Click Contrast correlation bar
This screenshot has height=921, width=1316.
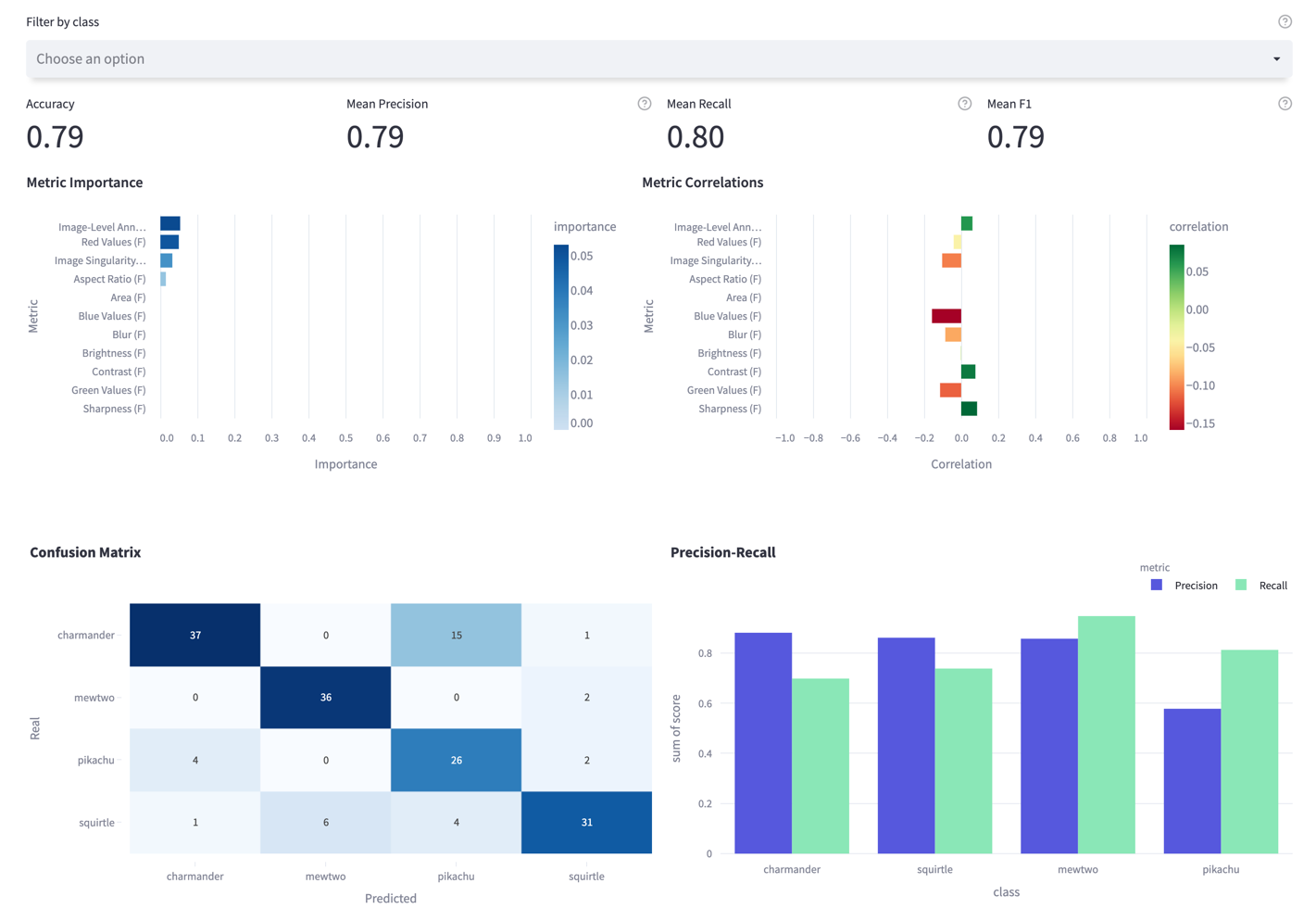click(968, 372)
